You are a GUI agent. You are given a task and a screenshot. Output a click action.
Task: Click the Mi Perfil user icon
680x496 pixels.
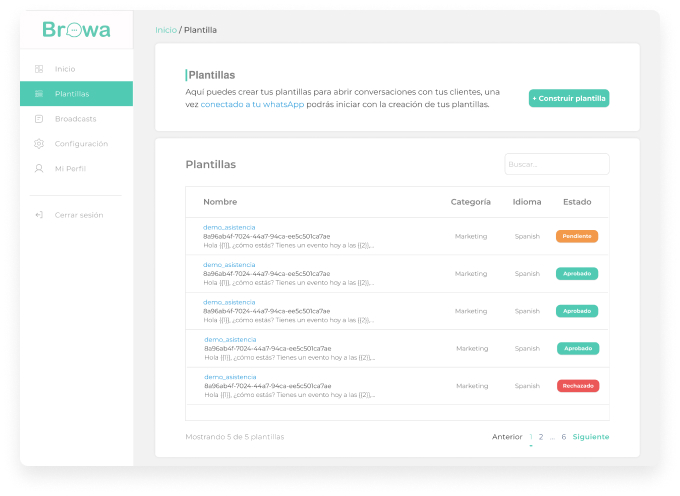pyautogui.click(x=39, y=169)
